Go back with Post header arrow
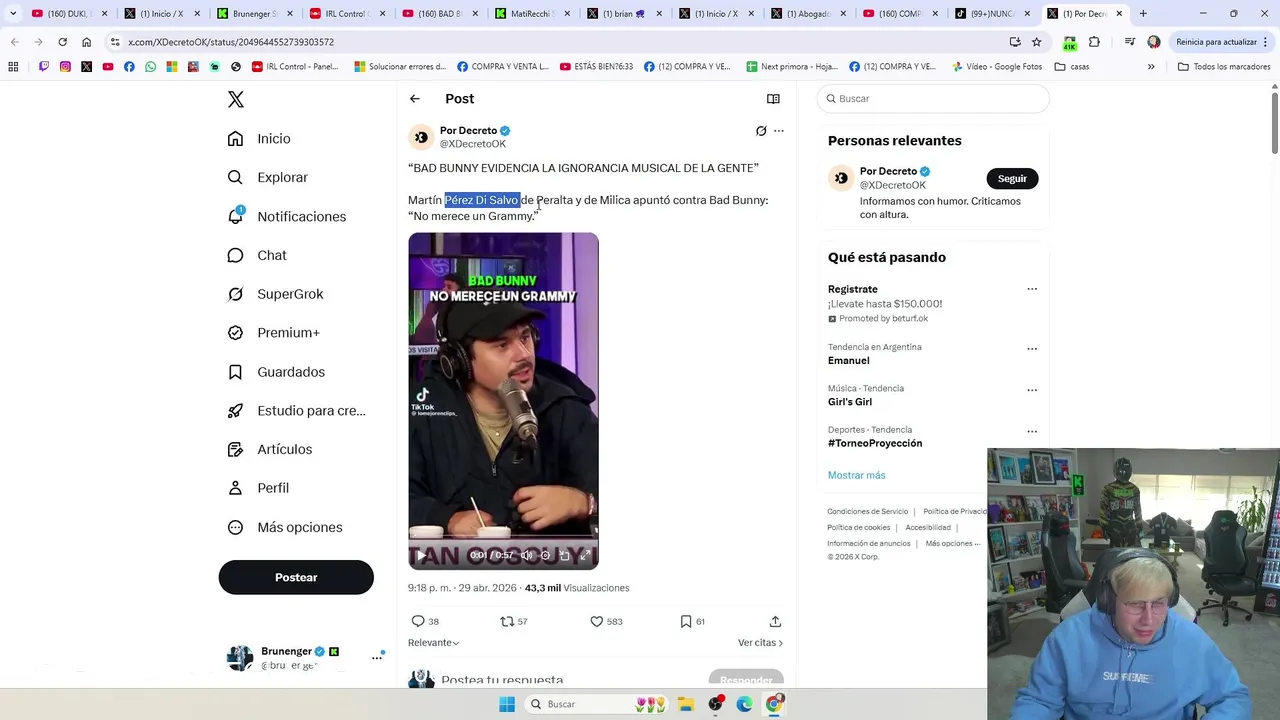 coord(415,99)
